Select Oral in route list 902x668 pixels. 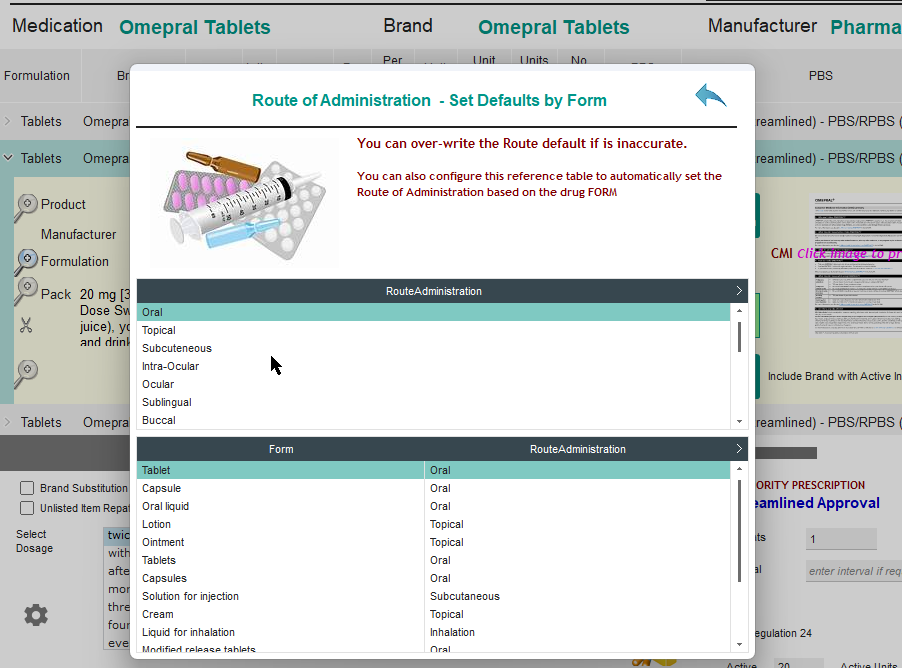pos(433,312)
